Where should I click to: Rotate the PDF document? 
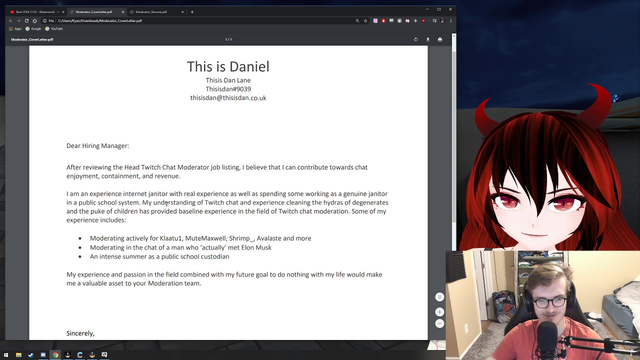click(x=416, y=40)
